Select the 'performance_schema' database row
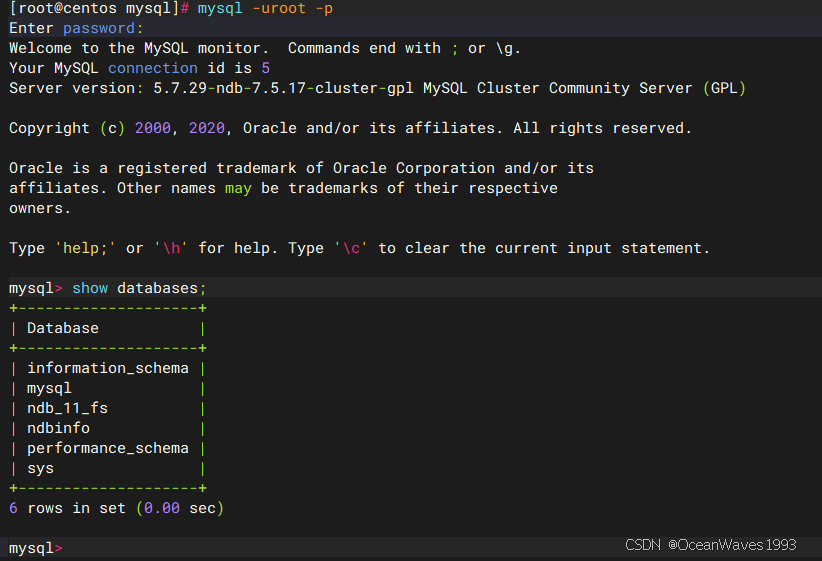 pyautogui.click(x=107, y=448)
